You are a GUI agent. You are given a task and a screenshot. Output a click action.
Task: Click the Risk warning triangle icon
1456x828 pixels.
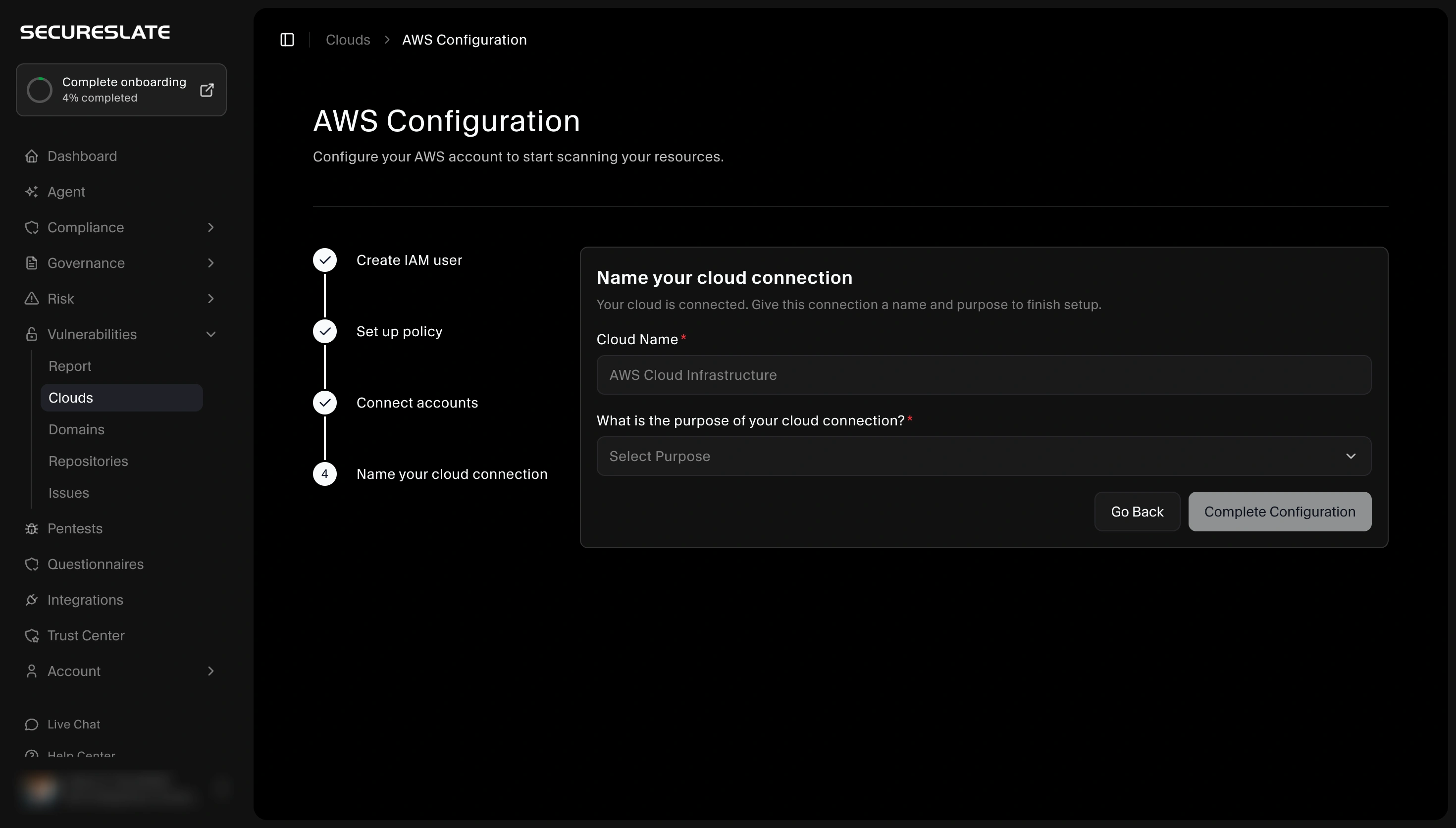click(32, 299)
